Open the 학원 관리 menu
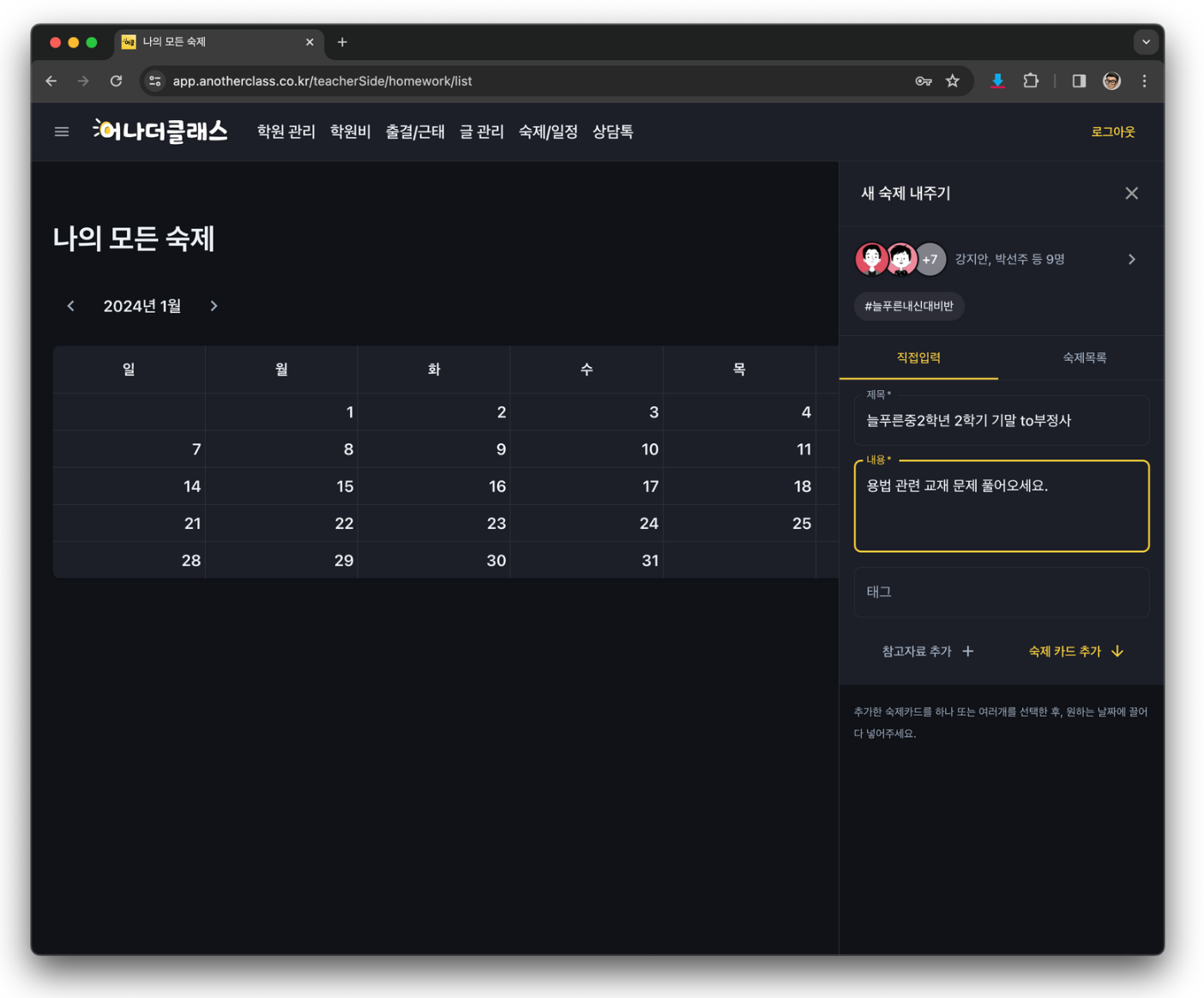This screenshot has height=998, width=1204. point(286,132)
